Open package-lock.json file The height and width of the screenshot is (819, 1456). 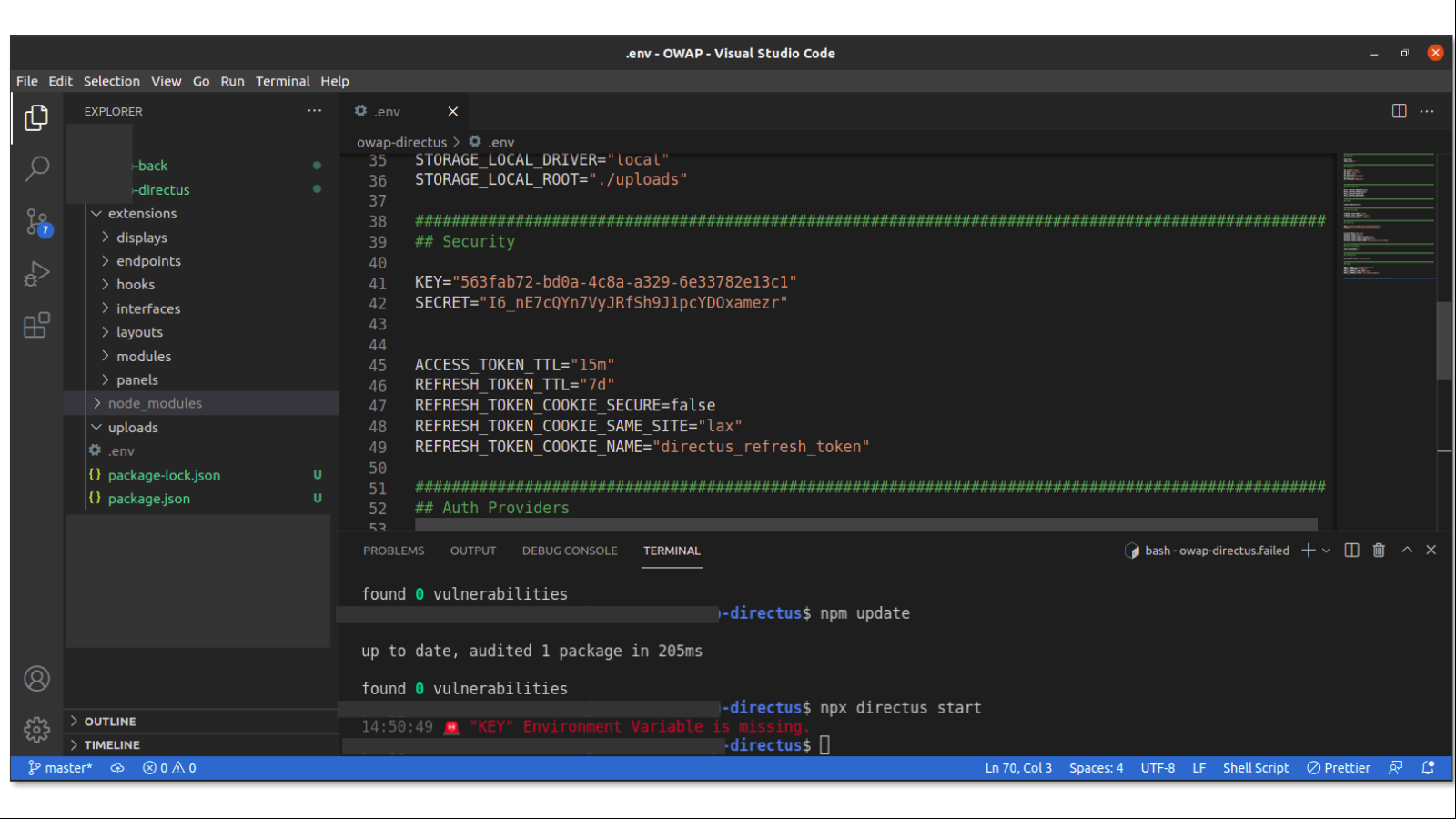pyautogui.click(x=164, y=475)
